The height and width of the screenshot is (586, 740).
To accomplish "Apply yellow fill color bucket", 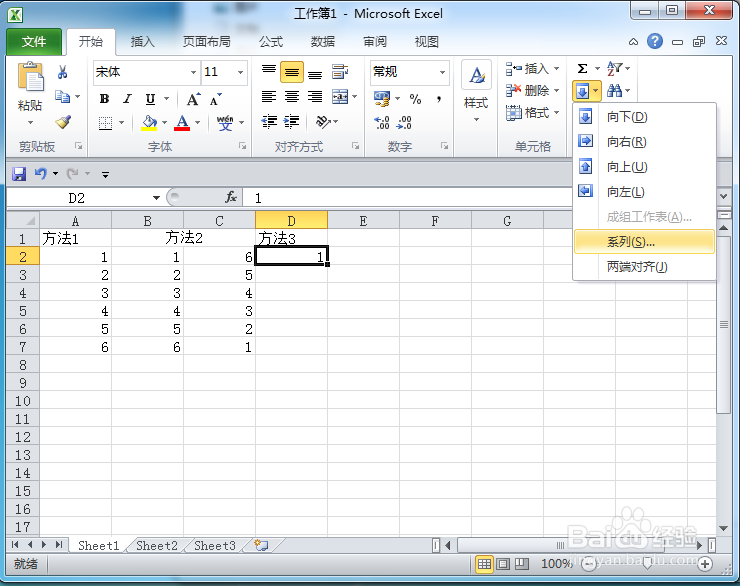I will (150, 123).
